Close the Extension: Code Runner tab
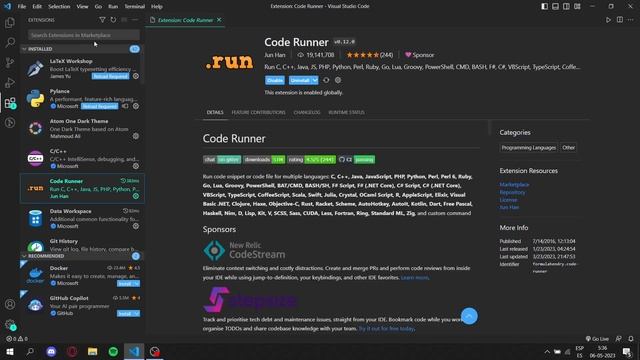Viewport: 640px width, 360px height. (219, 20)
